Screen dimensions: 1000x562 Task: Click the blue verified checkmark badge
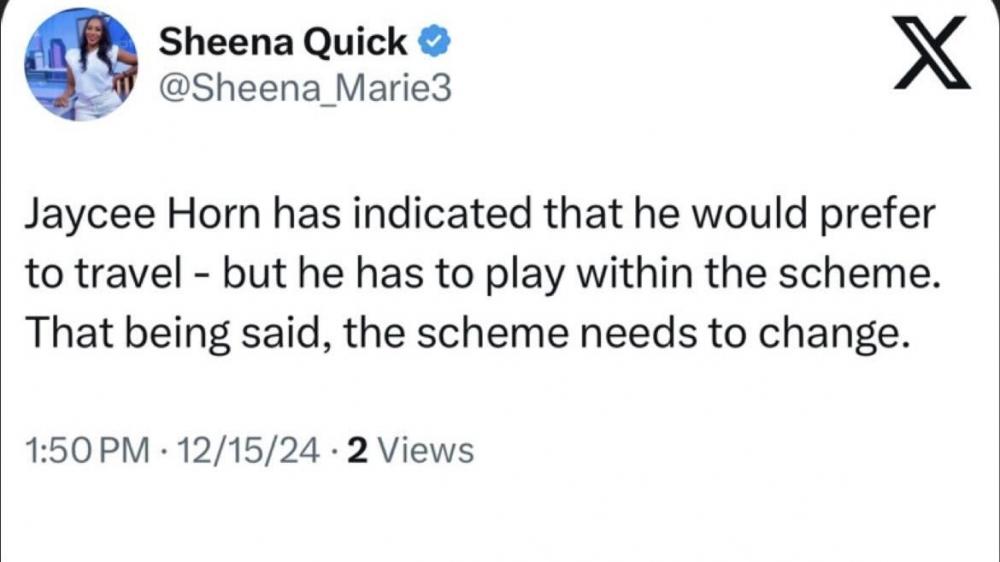(432, 42)
